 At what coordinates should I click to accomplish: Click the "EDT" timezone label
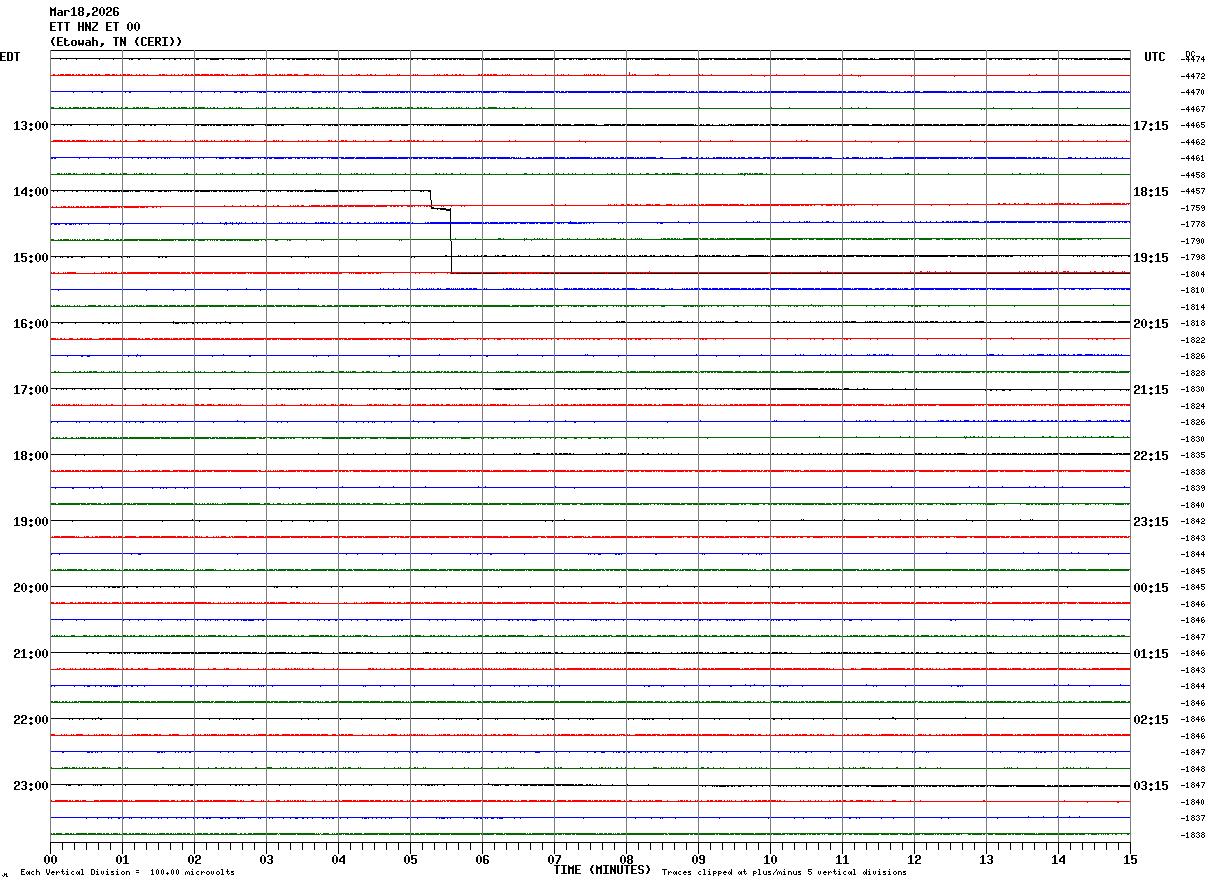9,57
